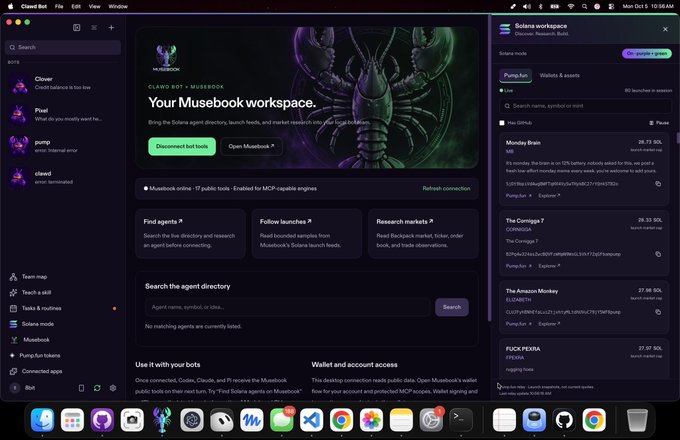Open the pump bot conversation

(63, 146)
